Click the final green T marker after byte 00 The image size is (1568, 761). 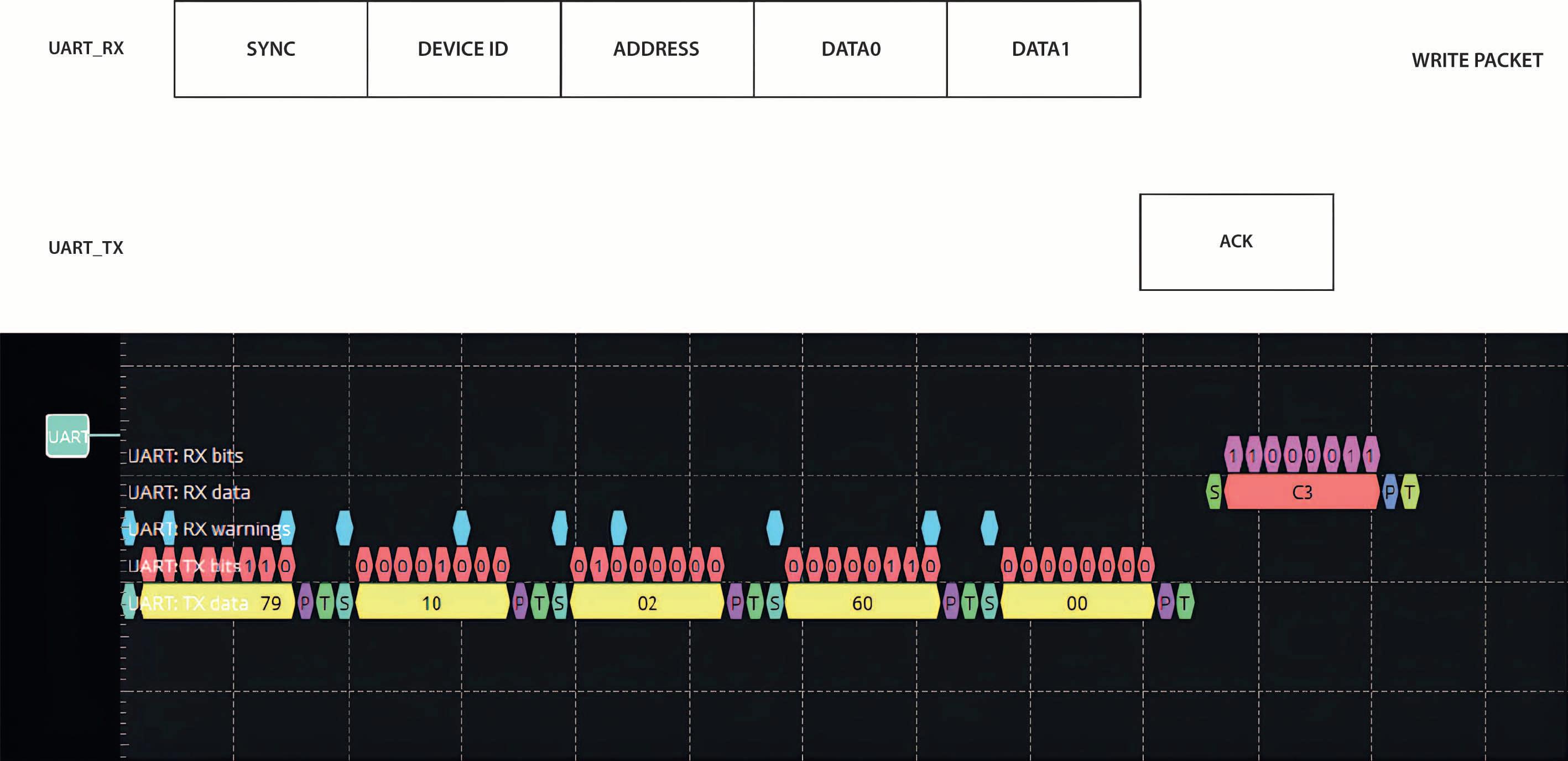(1185, 603)
